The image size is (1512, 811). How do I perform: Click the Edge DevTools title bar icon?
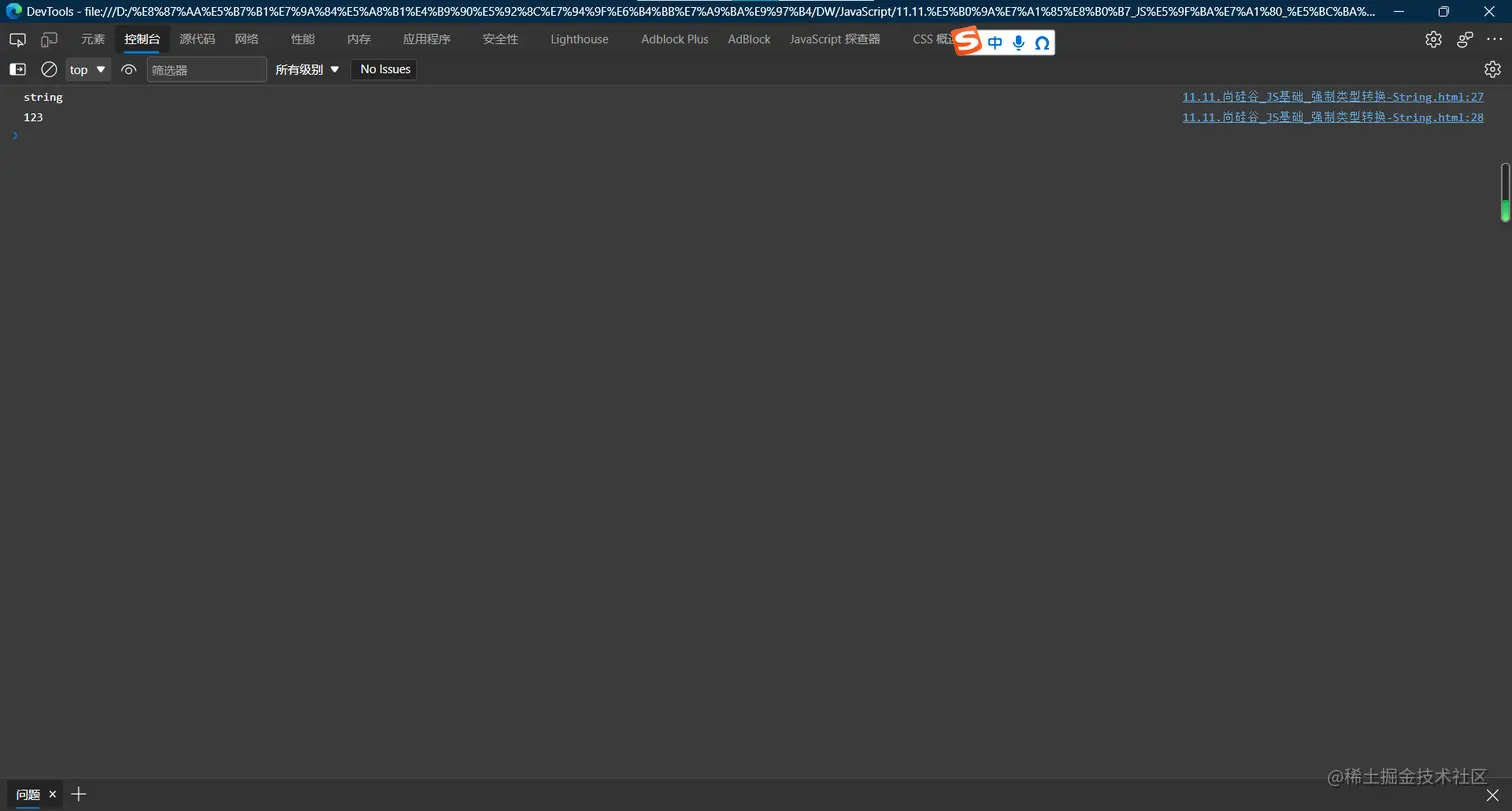(x=13, y=11)
